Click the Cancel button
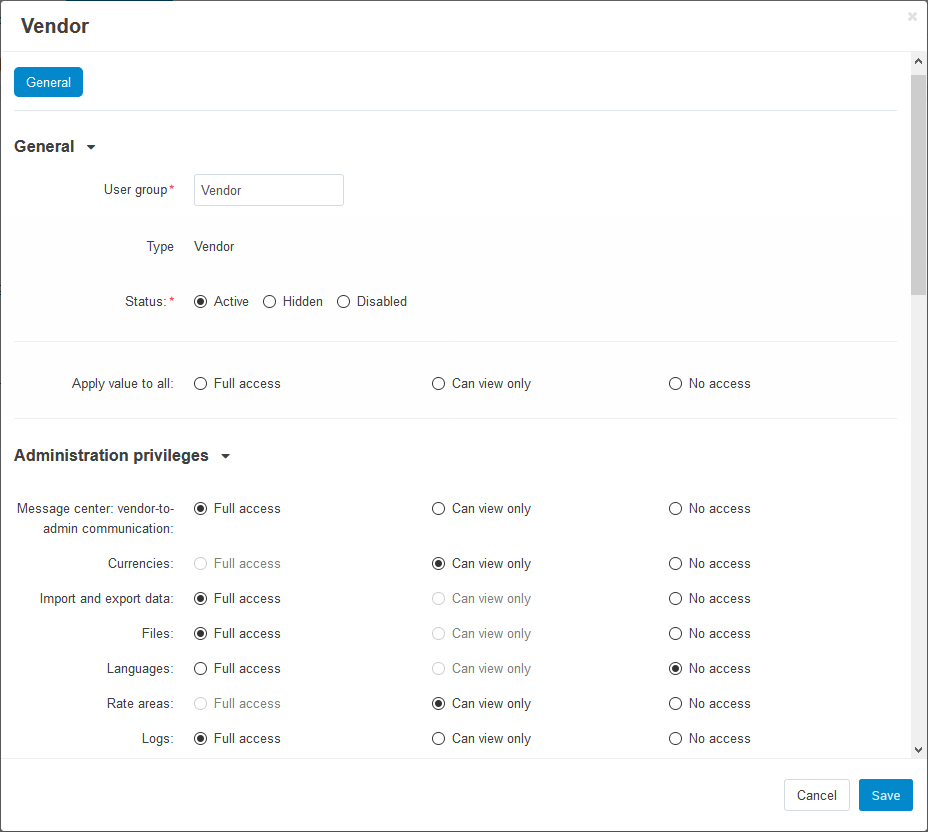The width and height of the screenshot is (928, 832). click(x=817, y=795)
